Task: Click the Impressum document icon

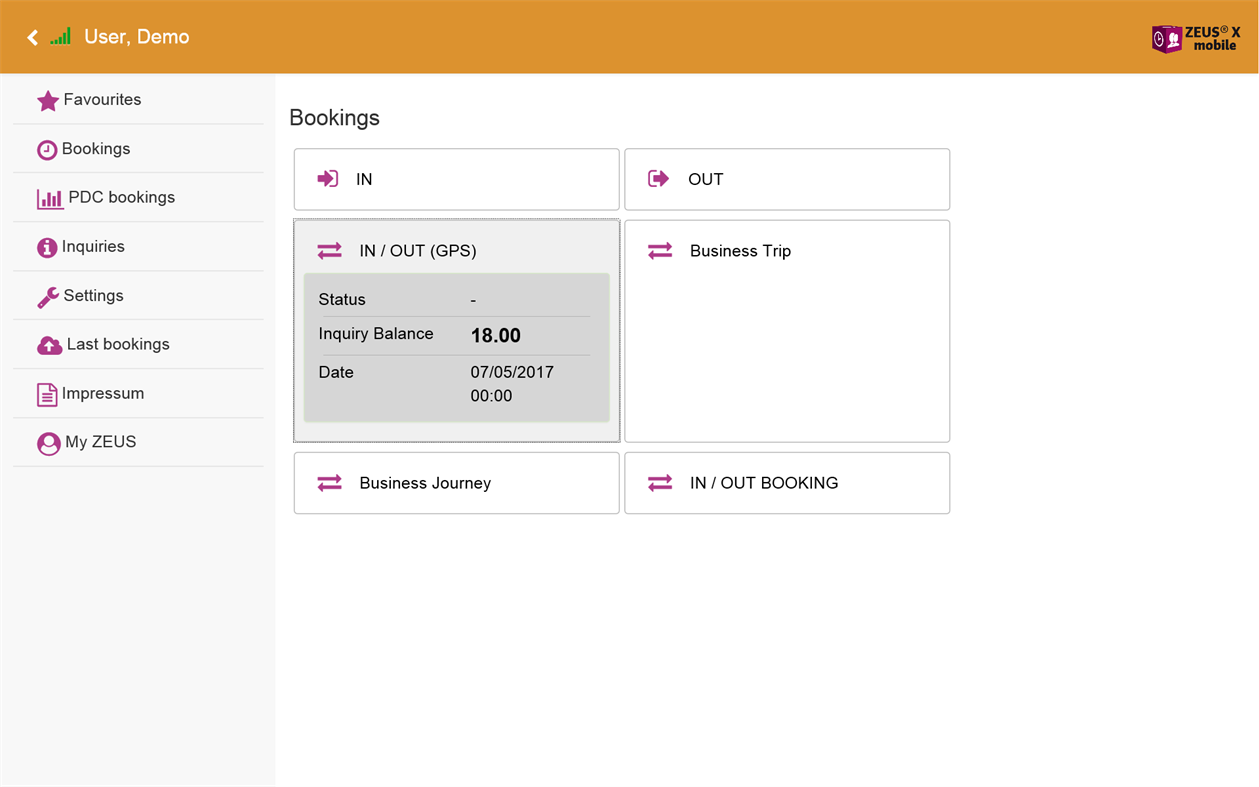Action: coord(47,395)
